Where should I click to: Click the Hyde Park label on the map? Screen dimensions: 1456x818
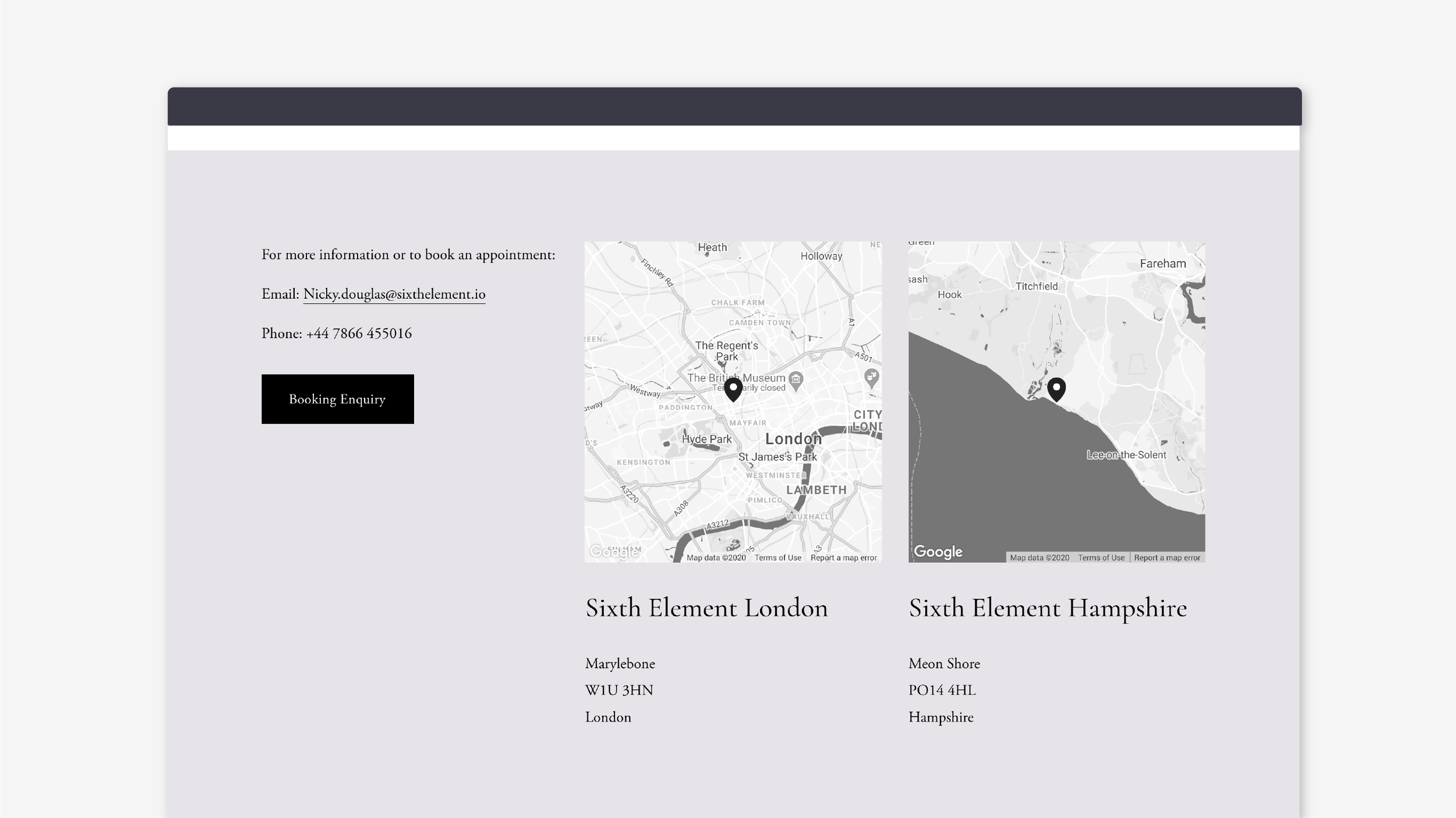(706, 439)
